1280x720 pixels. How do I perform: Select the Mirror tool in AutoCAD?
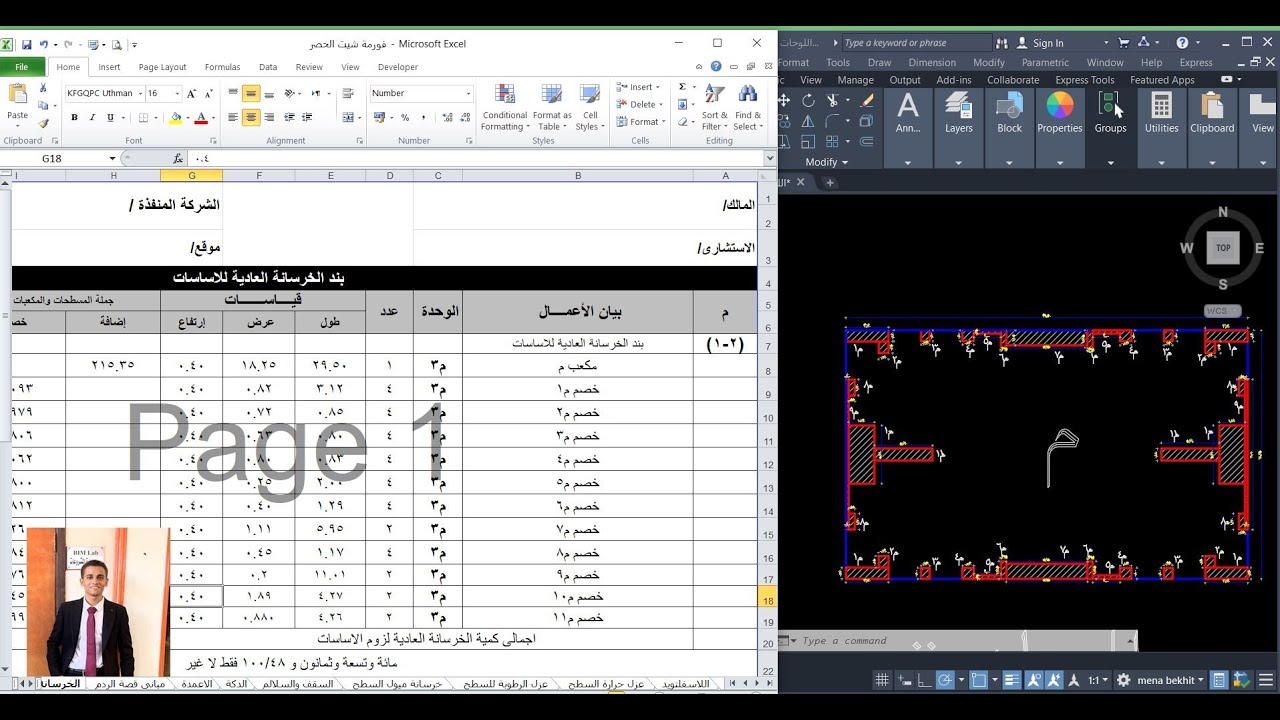tap(808, 121)
